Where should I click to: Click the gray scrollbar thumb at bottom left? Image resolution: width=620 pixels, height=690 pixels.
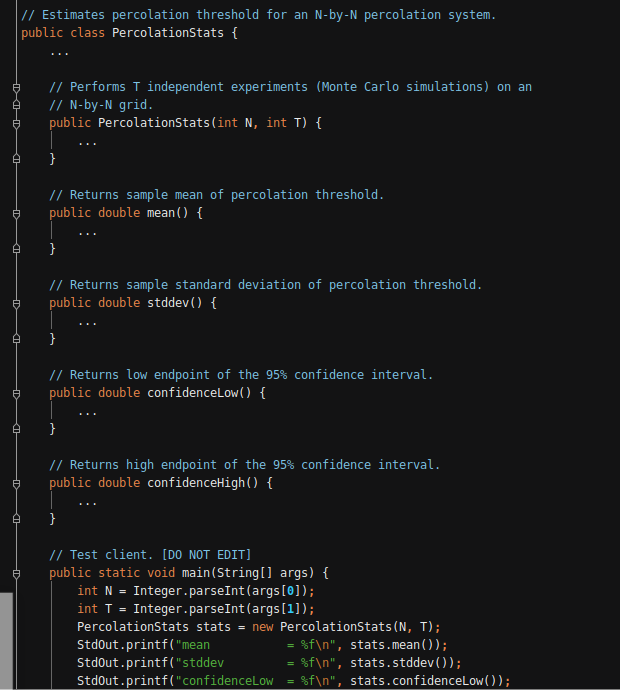(6, 641)
